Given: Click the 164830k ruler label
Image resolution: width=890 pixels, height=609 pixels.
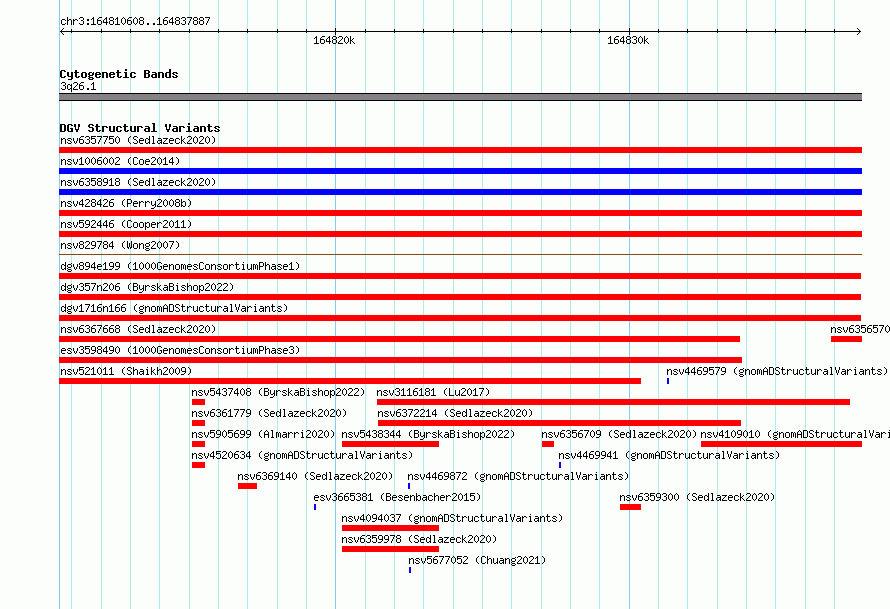Looking at the screenshot, I should (628, 40).
